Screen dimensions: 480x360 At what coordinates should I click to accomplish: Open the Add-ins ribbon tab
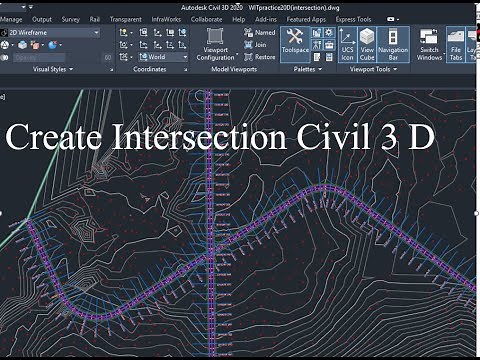pyautogui.click(x=266, y=19)
